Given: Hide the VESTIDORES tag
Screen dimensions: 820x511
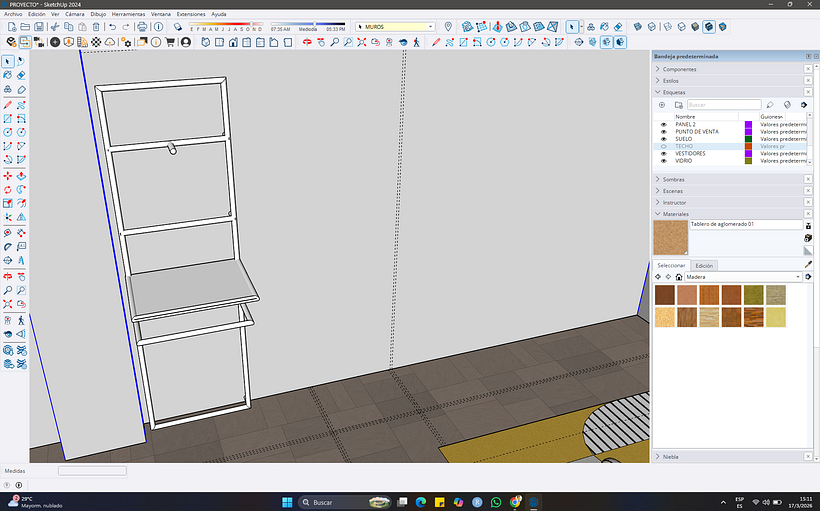Looking at the screenshot, I should tap(664, 154).
